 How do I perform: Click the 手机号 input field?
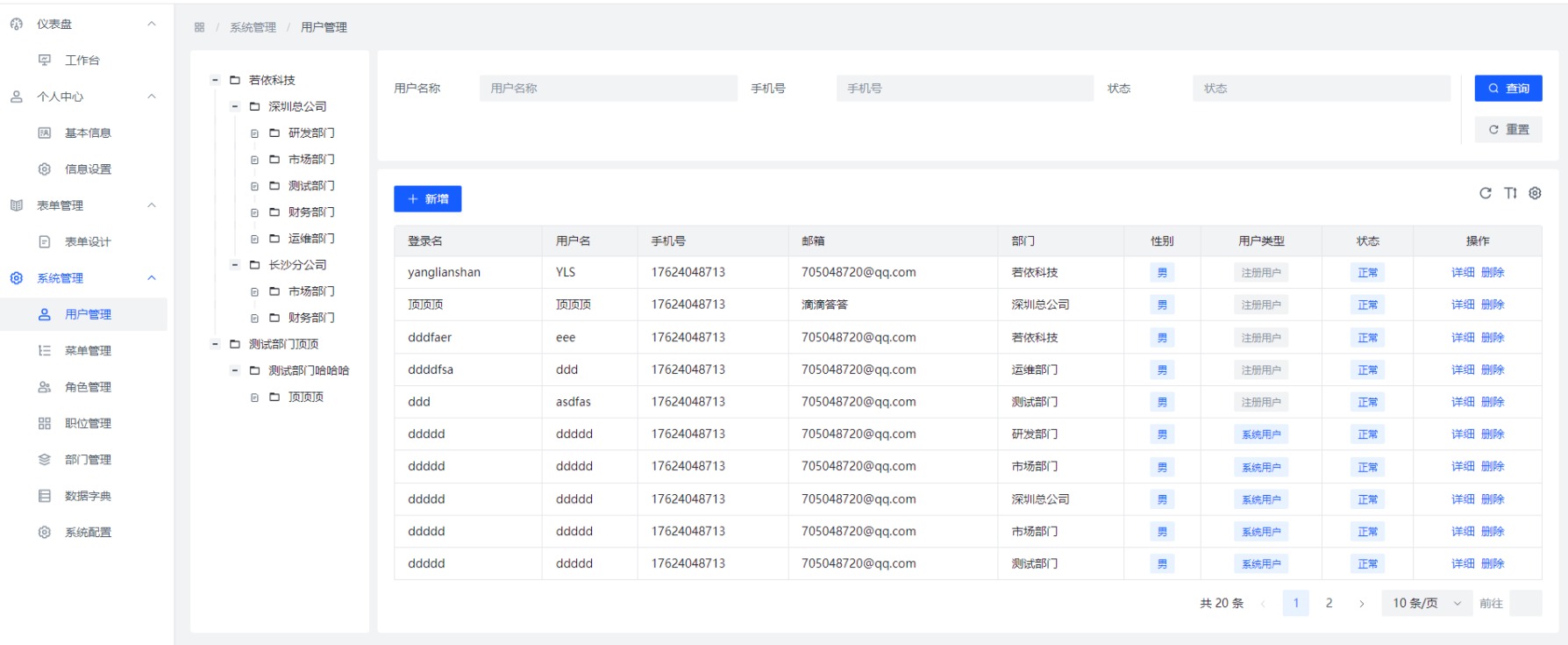pos(965,88)
